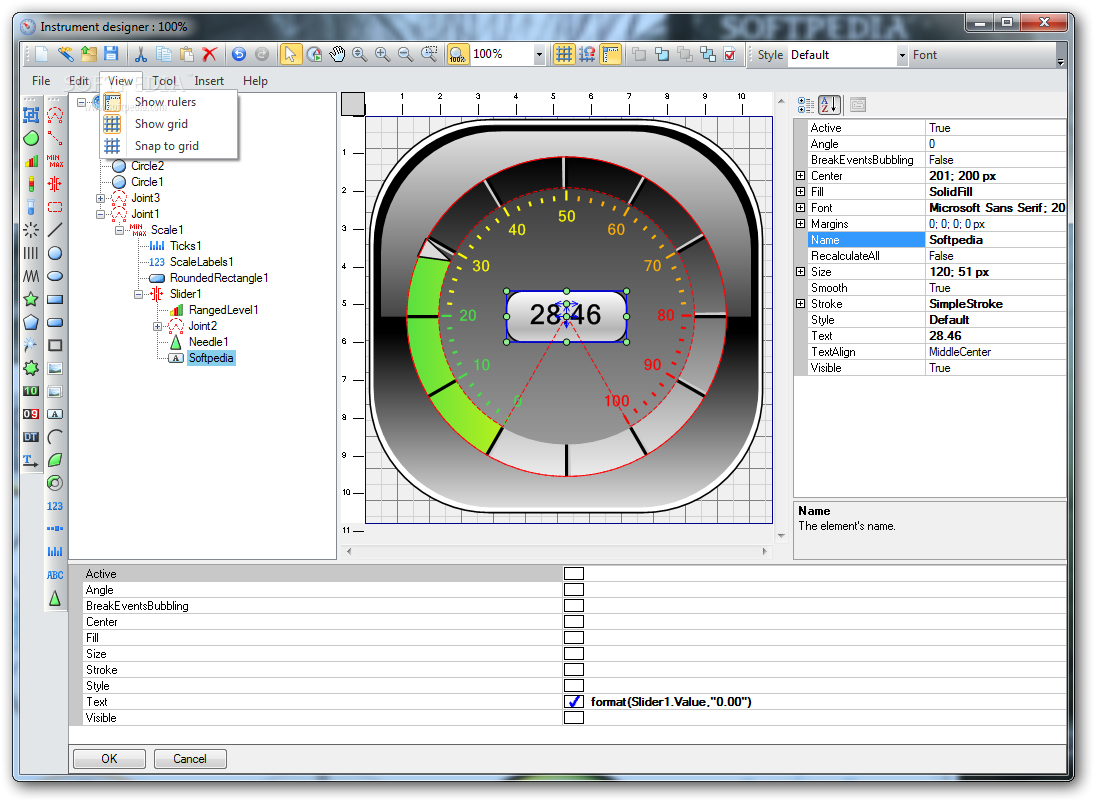Select the line drawing tool
Image resolution: width=1095 pixels, height=802 pixels.
54,230
